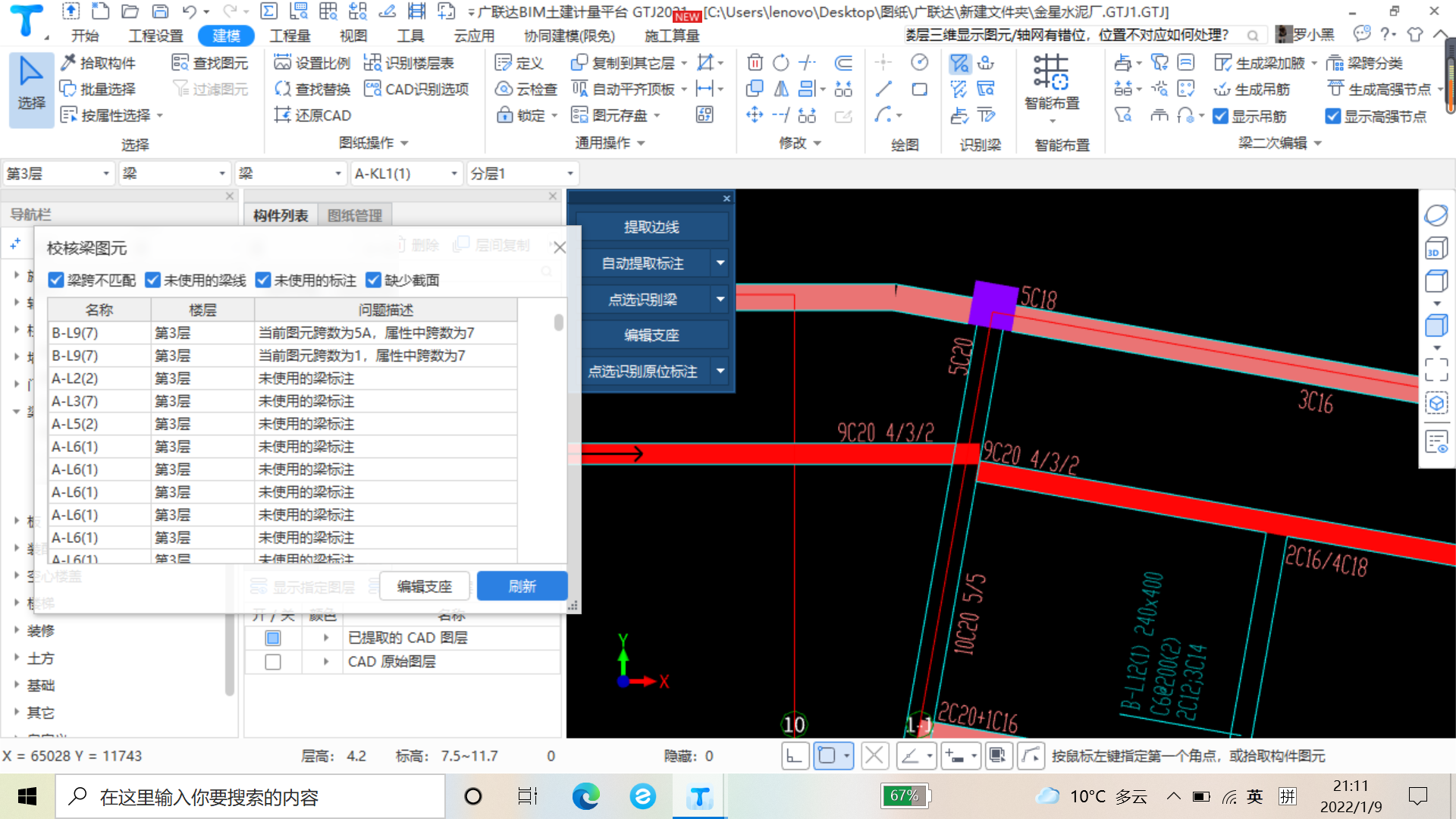Screen dimensions: 1456x819
Task: Click the help search input field
Action: coord(1076,36)
